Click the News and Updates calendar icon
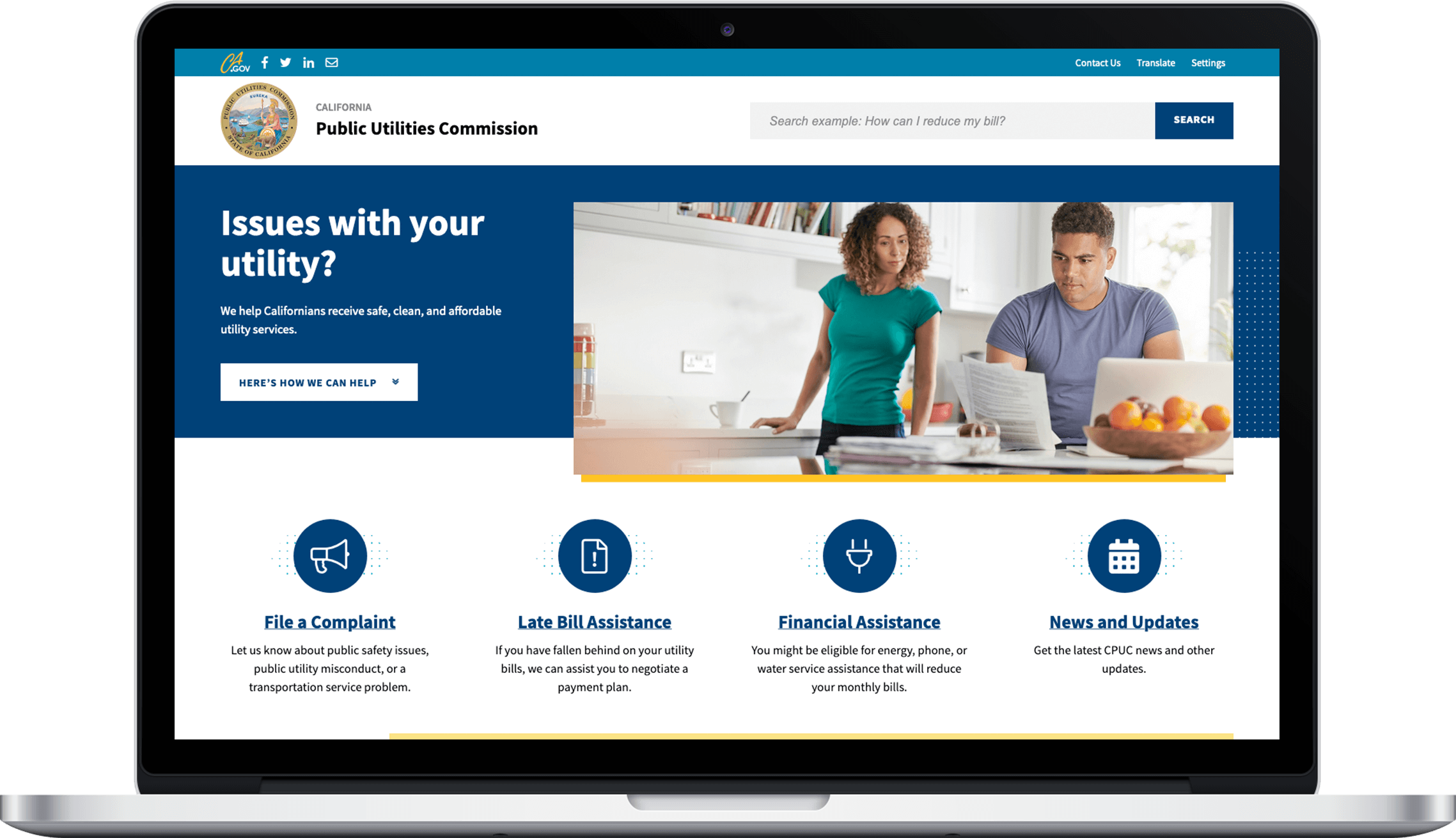The height and width of the screenshot is (838, 1456). point(1123,557)
